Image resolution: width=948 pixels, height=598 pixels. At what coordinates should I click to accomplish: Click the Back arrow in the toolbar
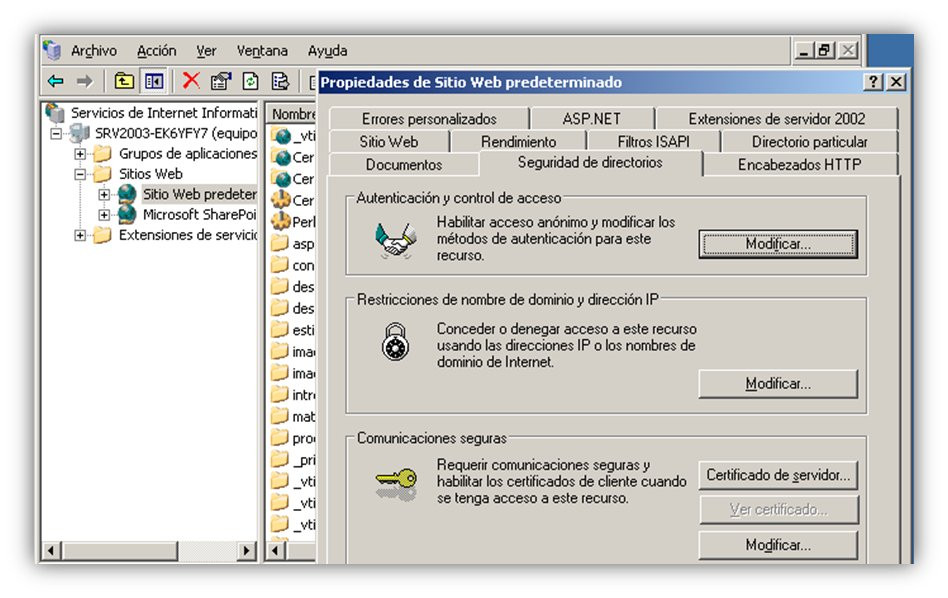(56, 80)
